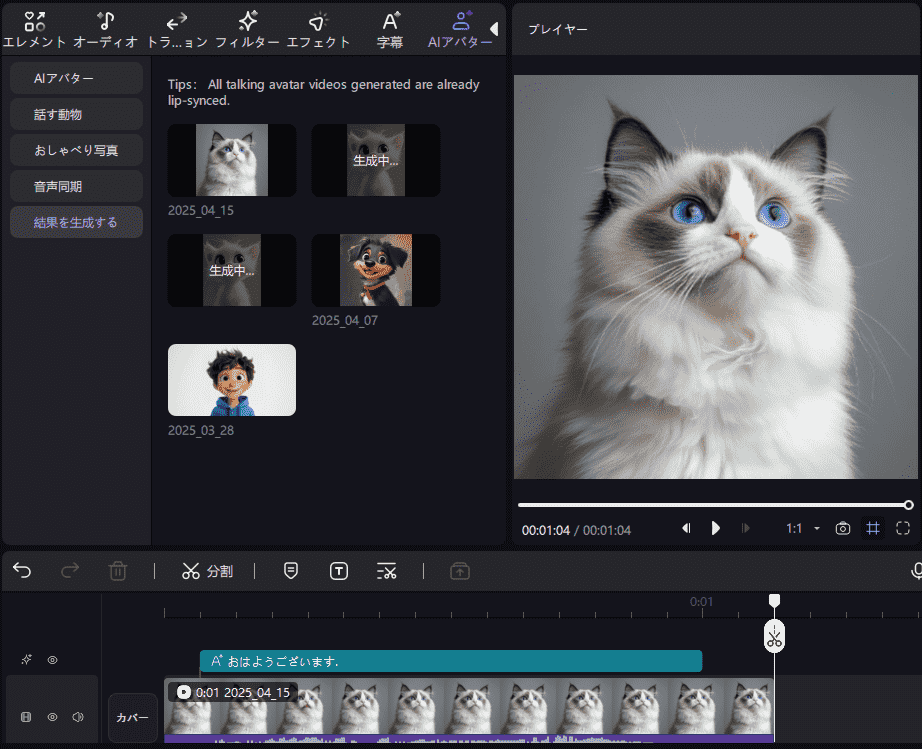Collapse the media panel with the chevron
Viewport: 922px width, 749px height.
click(x=494, y=28)
